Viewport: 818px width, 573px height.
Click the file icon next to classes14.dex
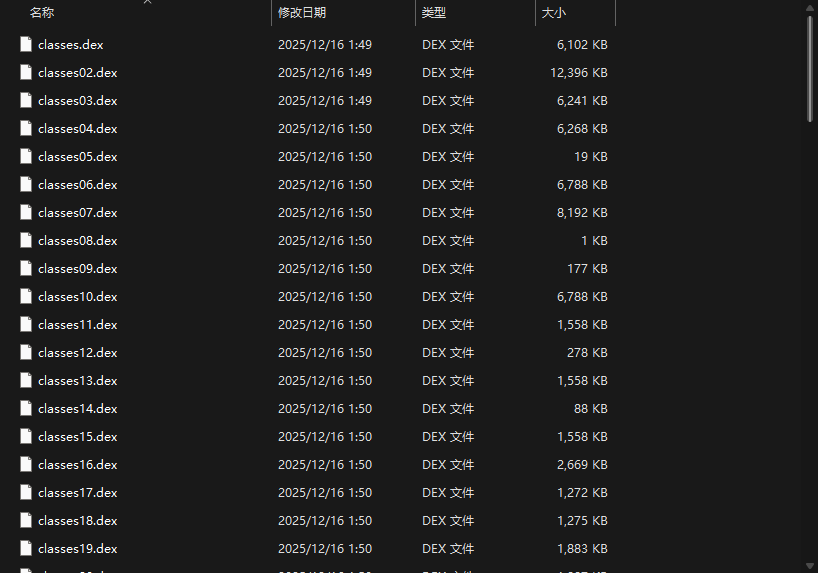pyautogui.click(x=26, y=409)
